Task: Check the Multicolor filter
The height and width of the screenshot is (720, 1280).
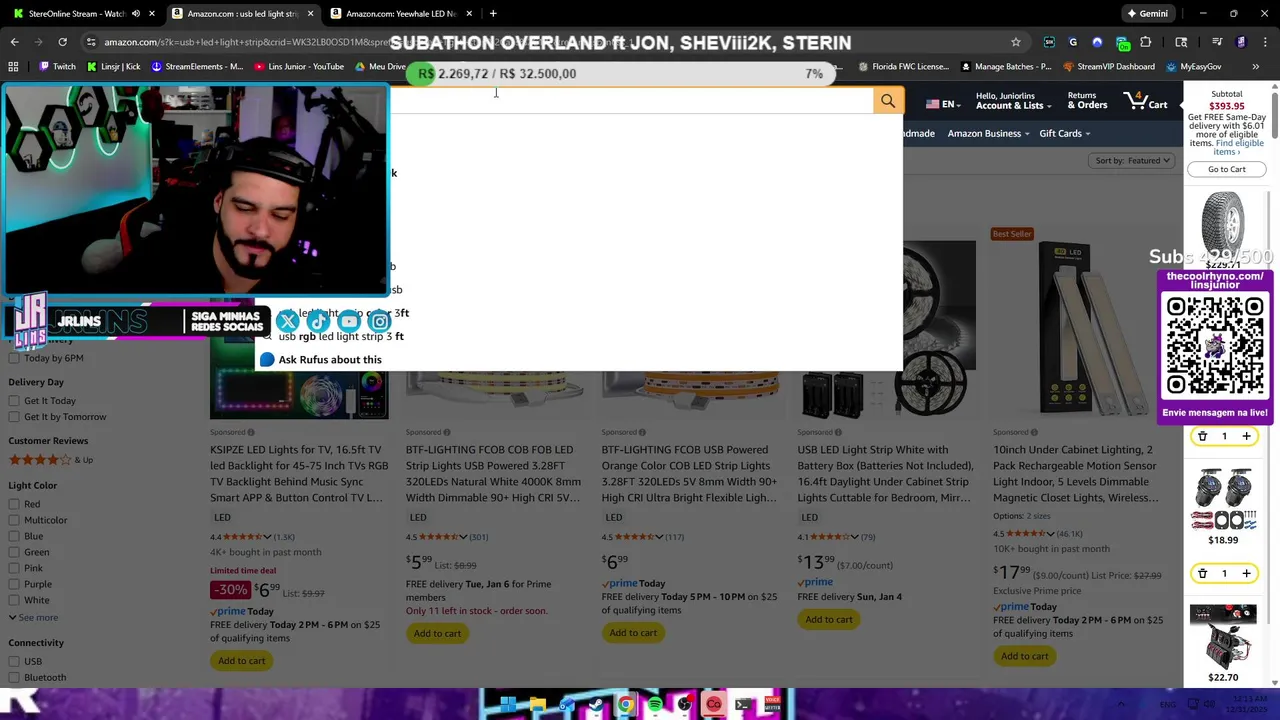Action: 14,520
